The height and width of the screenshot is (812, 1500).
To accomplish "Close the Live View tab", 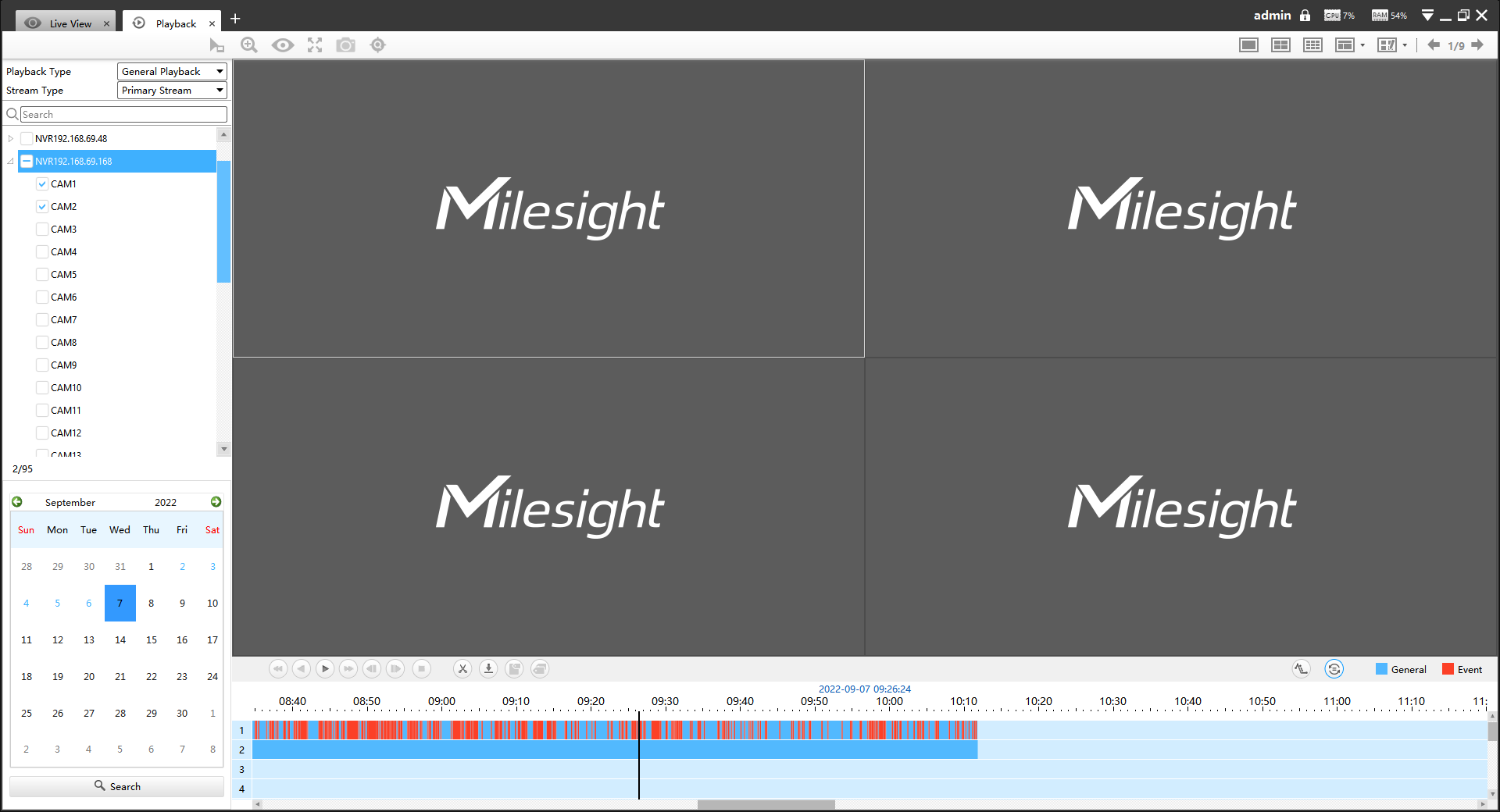I will coord(106,23).
